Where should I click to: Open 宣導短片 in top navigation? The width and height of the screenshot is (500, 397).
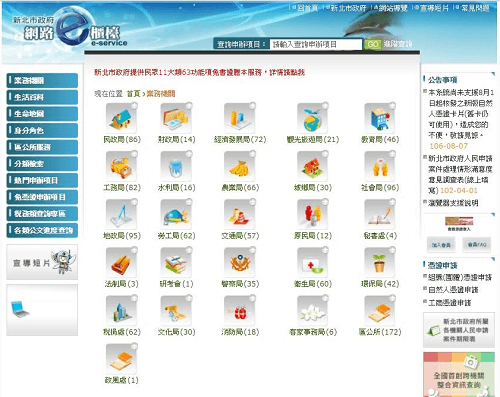coord(434,8)
